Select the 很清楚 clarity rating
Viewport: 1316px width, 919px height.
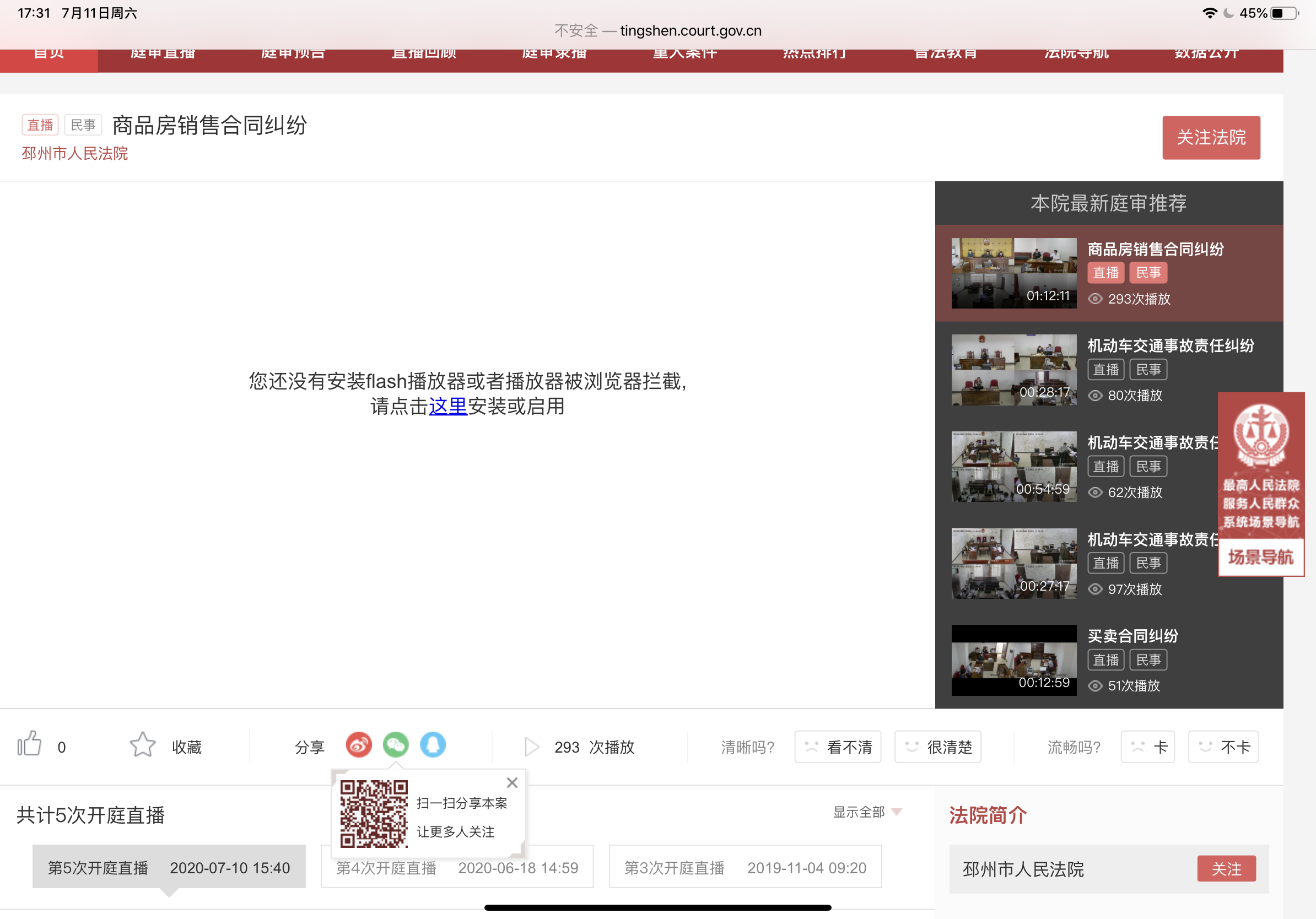pos(938,747)
